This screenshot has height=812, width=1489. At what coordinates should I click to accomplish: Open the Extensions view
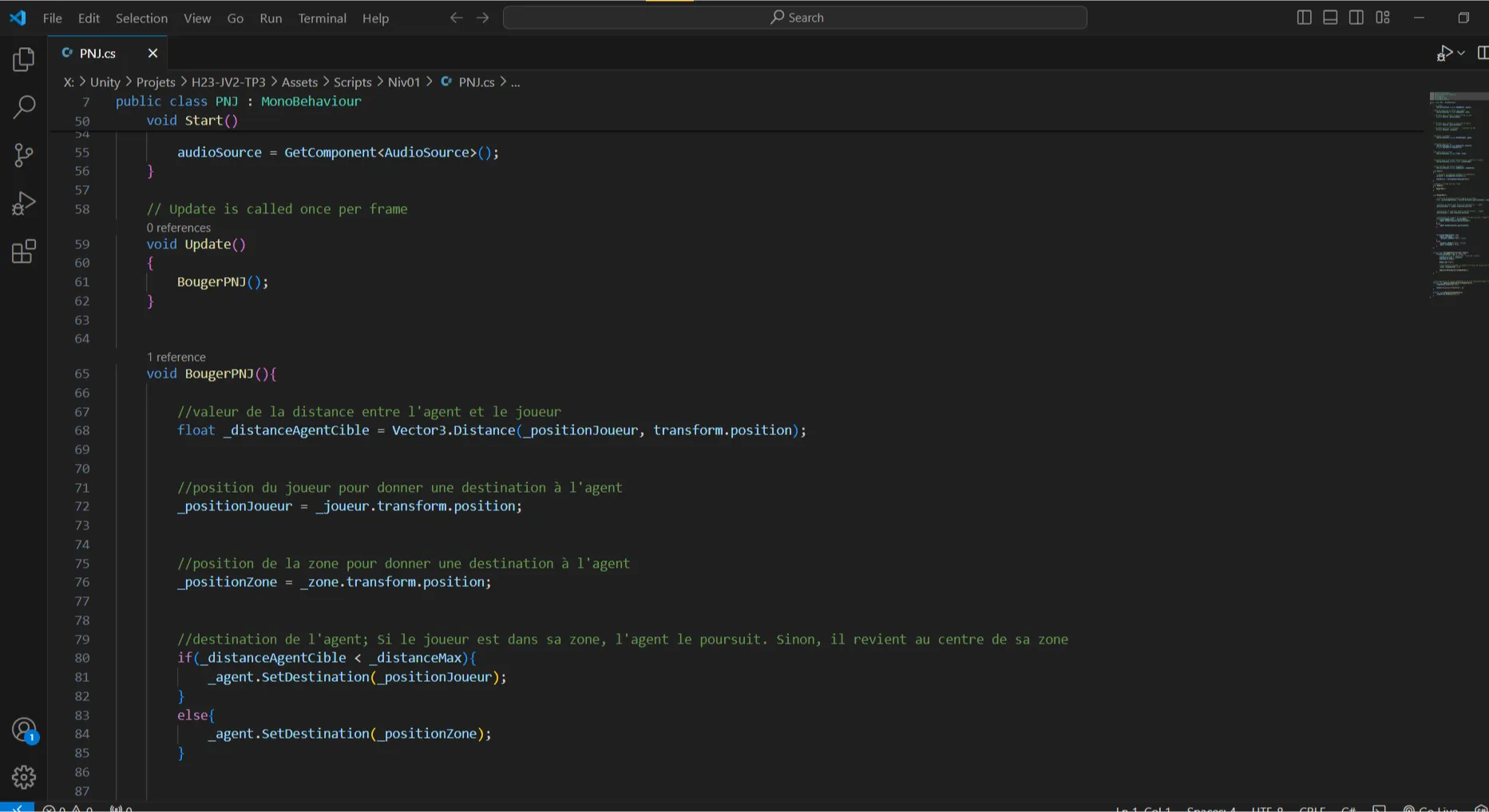pos(23,251)
